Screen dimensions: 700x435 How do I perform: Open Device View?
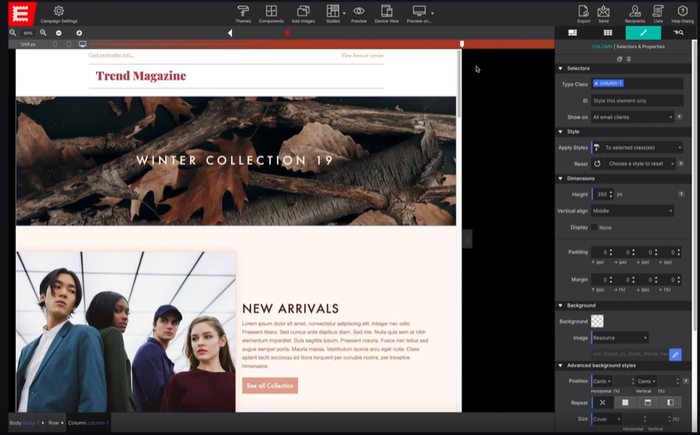pos(386,12)
